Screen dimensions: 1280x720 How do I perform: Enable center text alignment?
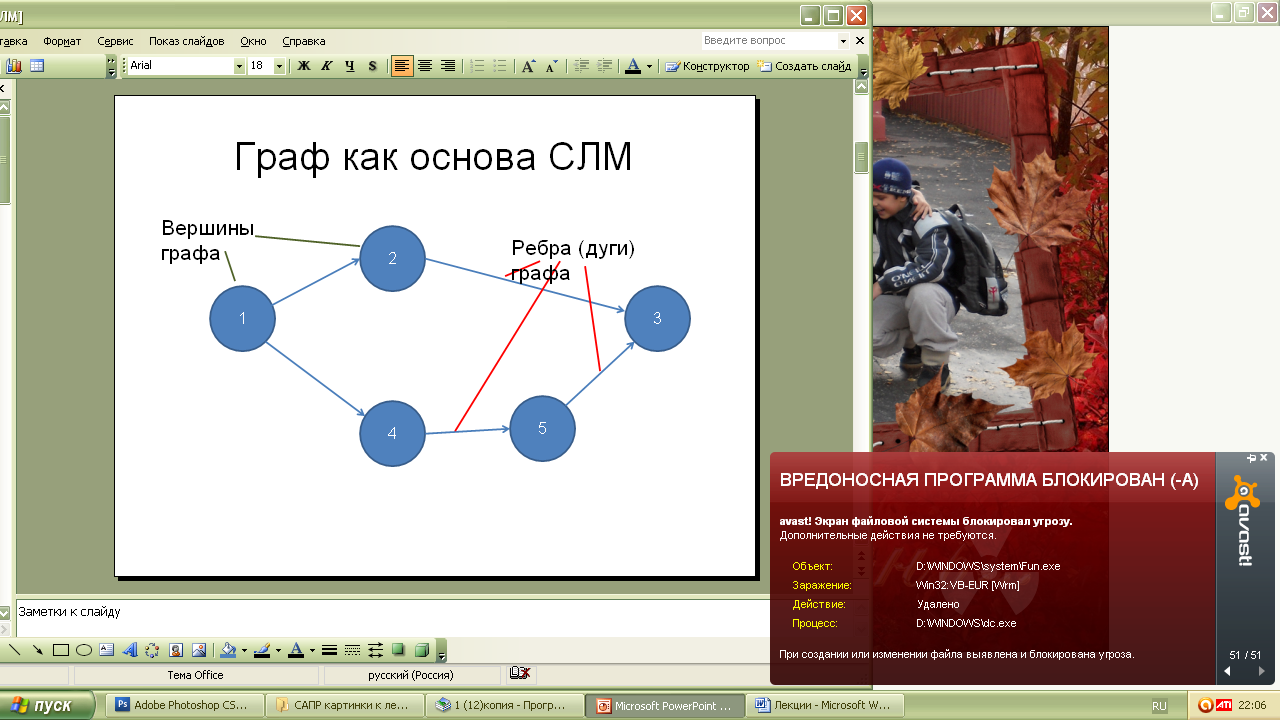click(425, 66)
